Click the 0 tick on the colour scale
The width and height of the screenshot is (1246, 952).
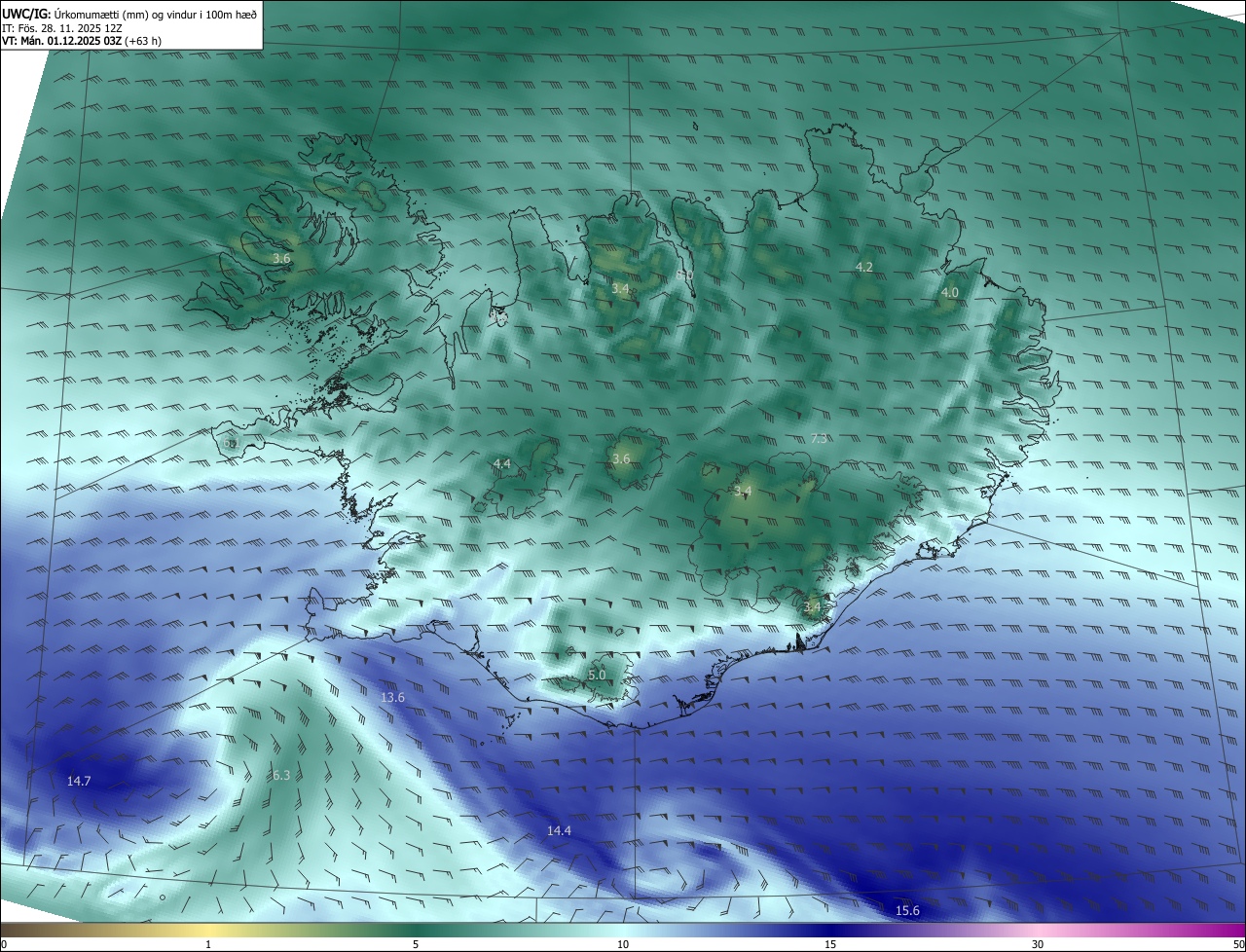(4, 944)
